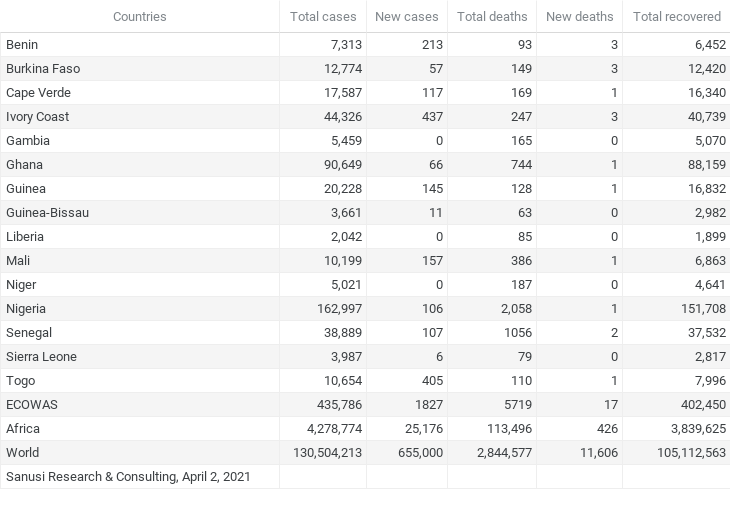730x519 pixels.
Task: Select World's new deaths value 11,606
Action: (x=599, y=453)
